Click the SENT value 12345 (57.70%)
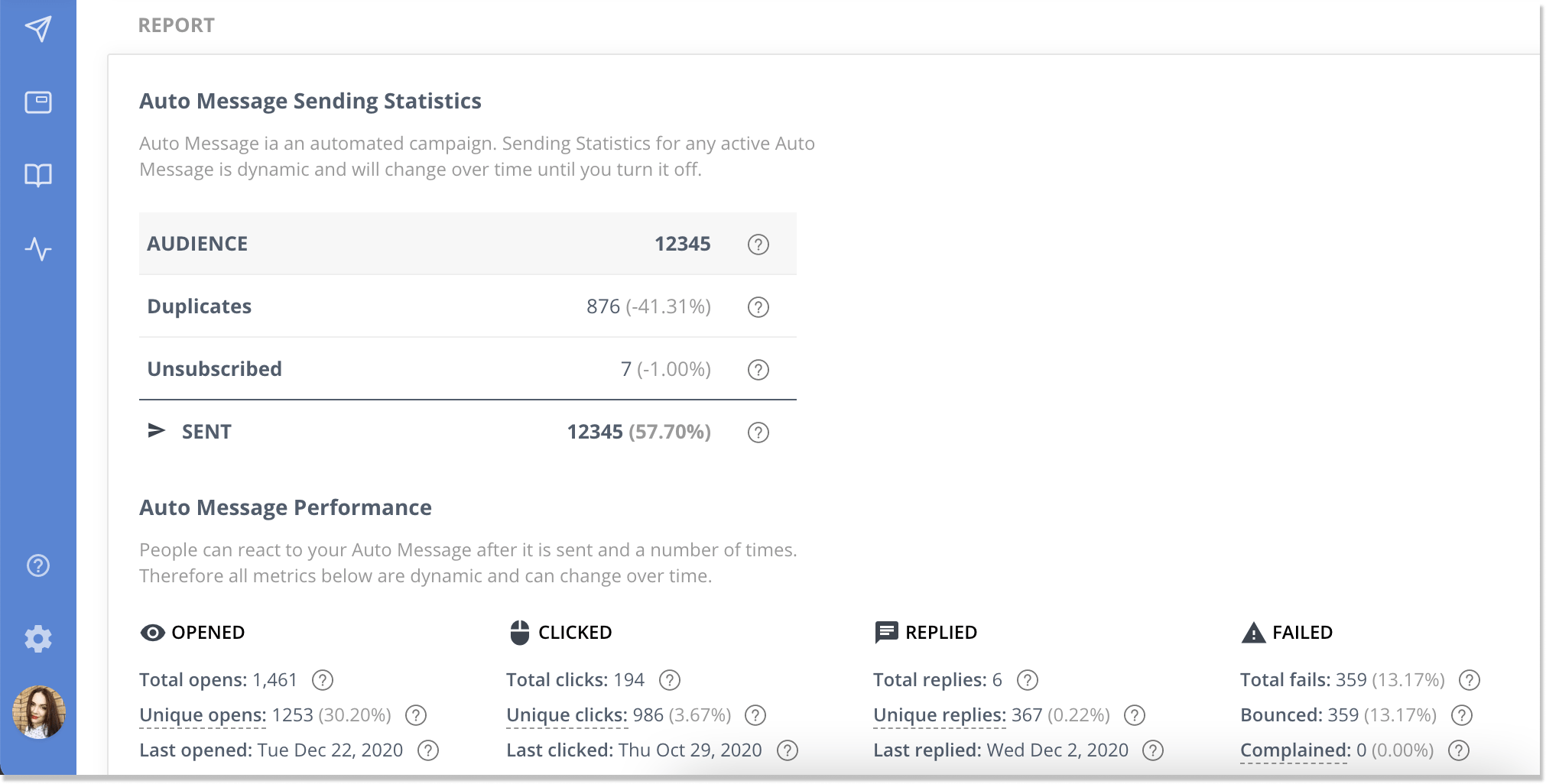 coord(639,432)
